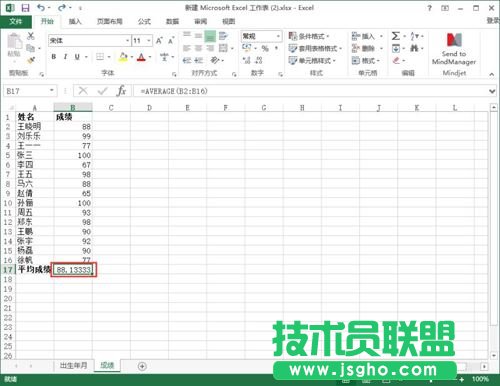This screenshot has height=386, width=500.
Task: Switch to the 数据 data tab
Action: click(x=172, y=21)
